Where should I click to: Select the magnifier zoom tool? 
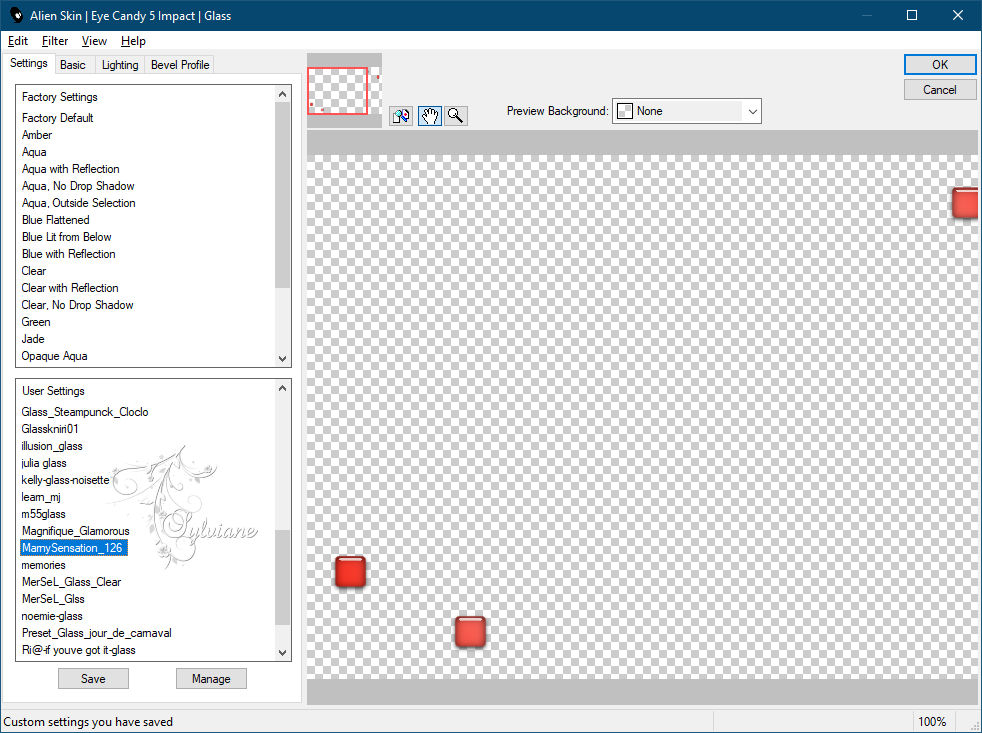point(456,115)
